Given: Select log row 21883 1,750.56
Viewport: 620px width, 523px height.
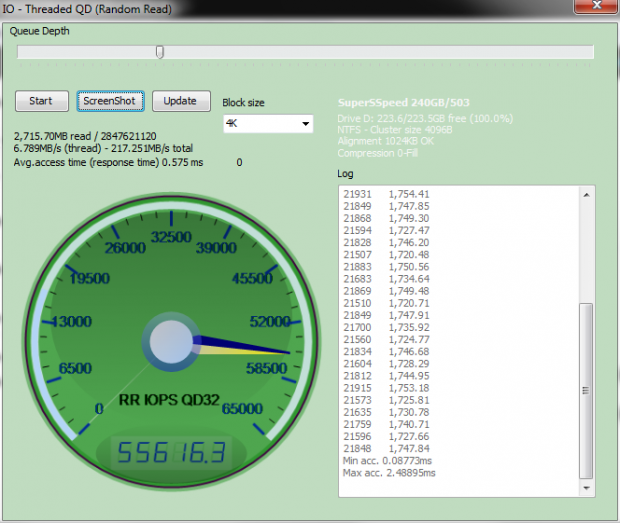Looking at the screenshot, I should coord(386,267).
